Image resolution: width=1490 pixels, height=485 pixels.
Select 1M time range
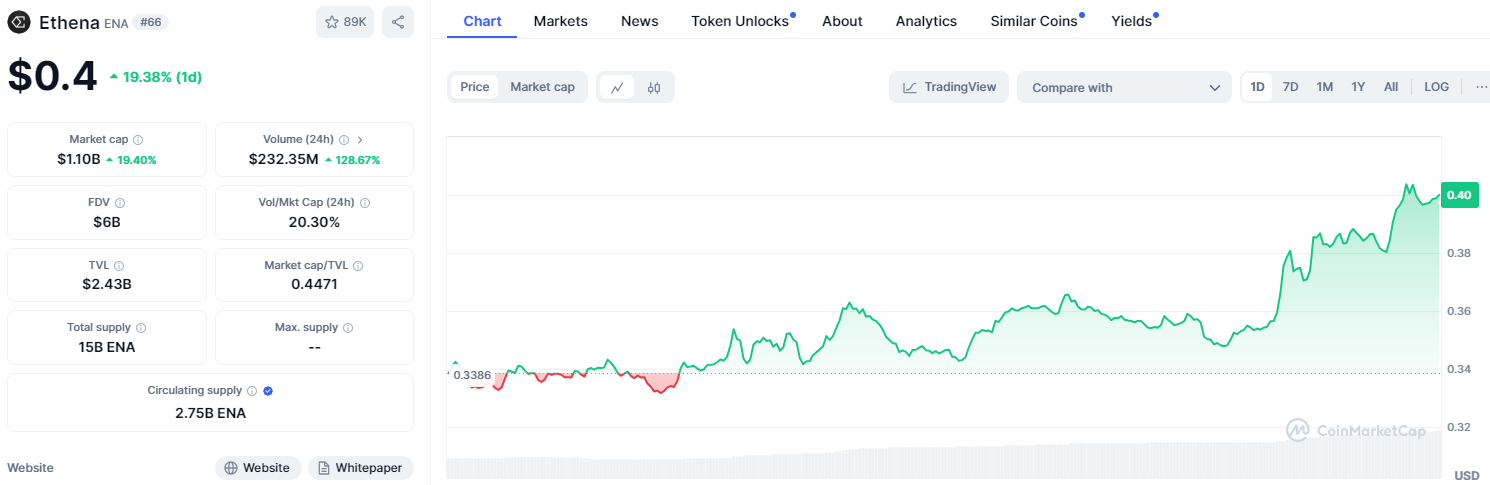(1325, 87)
